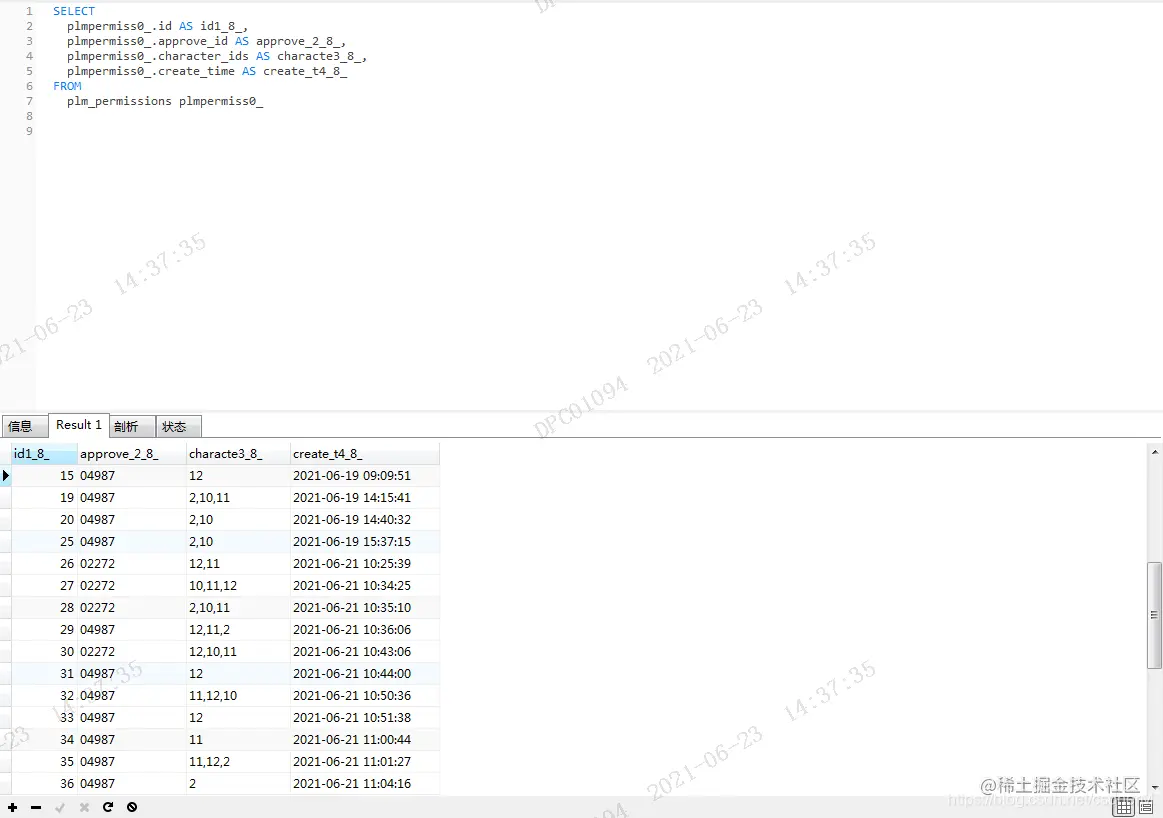Viewport: 1163px width, 818px height.
Task: Click the characte3_8_ column header
Action: [238, 454]
